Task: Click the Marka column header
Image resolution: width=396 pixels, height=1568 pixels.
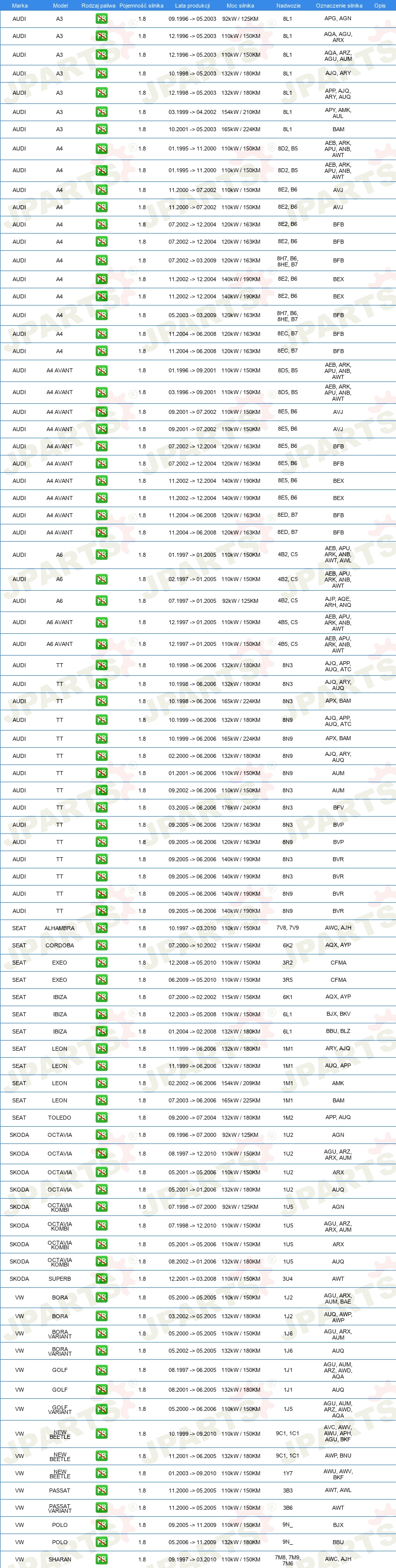Action: 19,6
